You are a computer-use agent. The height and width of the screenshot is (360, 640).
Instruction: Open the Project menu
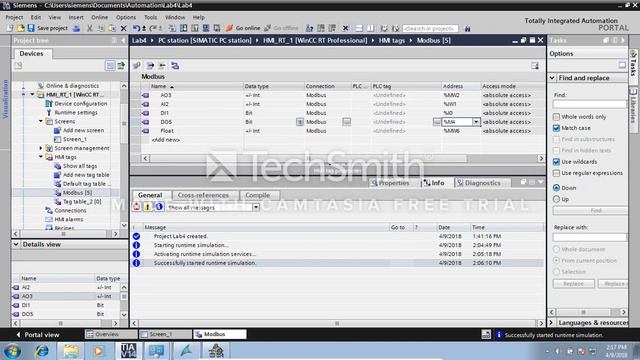pos(14,17)
